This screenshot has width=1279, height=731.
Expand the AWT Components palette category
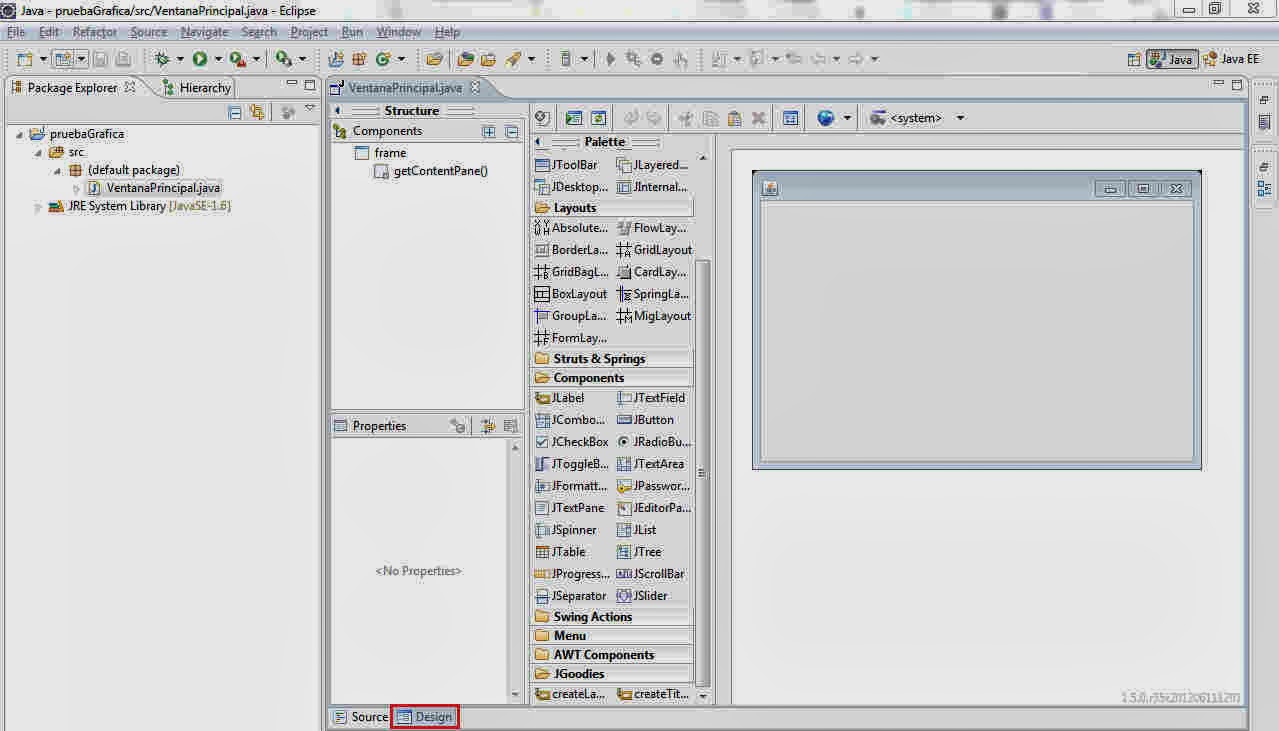coord(611,655)
